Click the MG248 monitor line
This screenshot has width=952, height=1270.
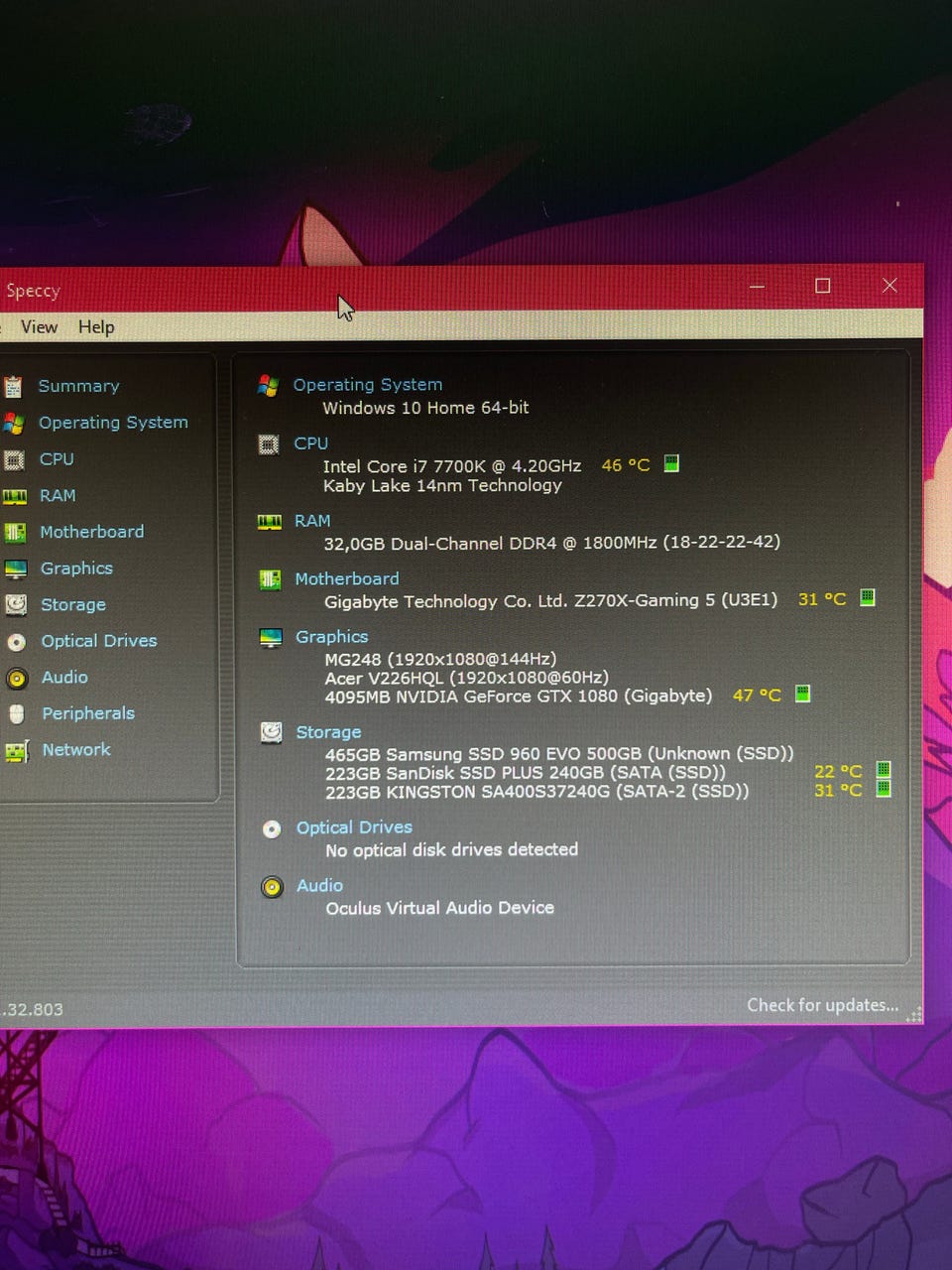tap(440, 659)
